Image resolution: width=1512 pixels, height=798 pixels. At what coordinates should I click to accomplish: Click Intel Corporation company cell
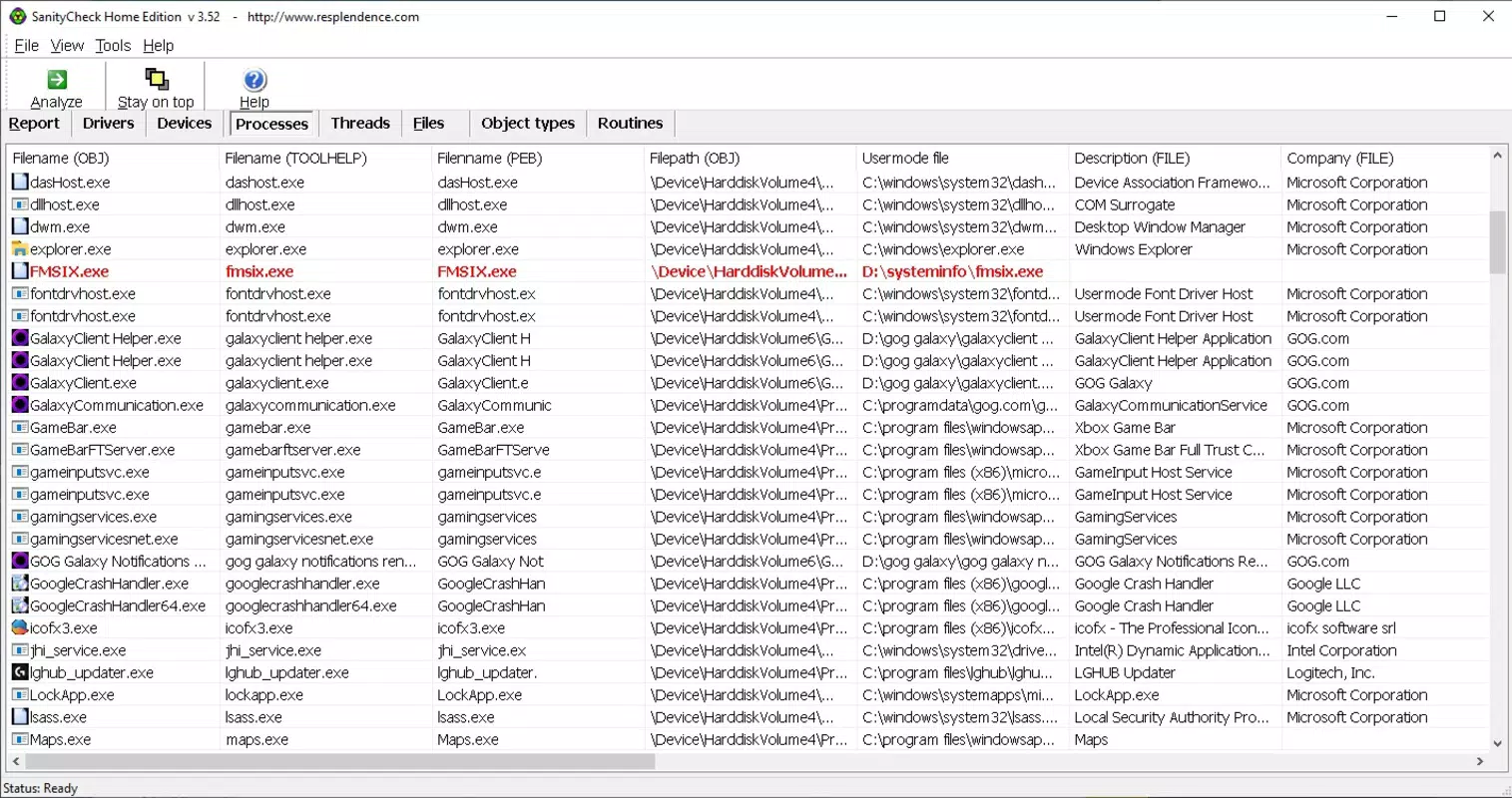(1341, 649)
